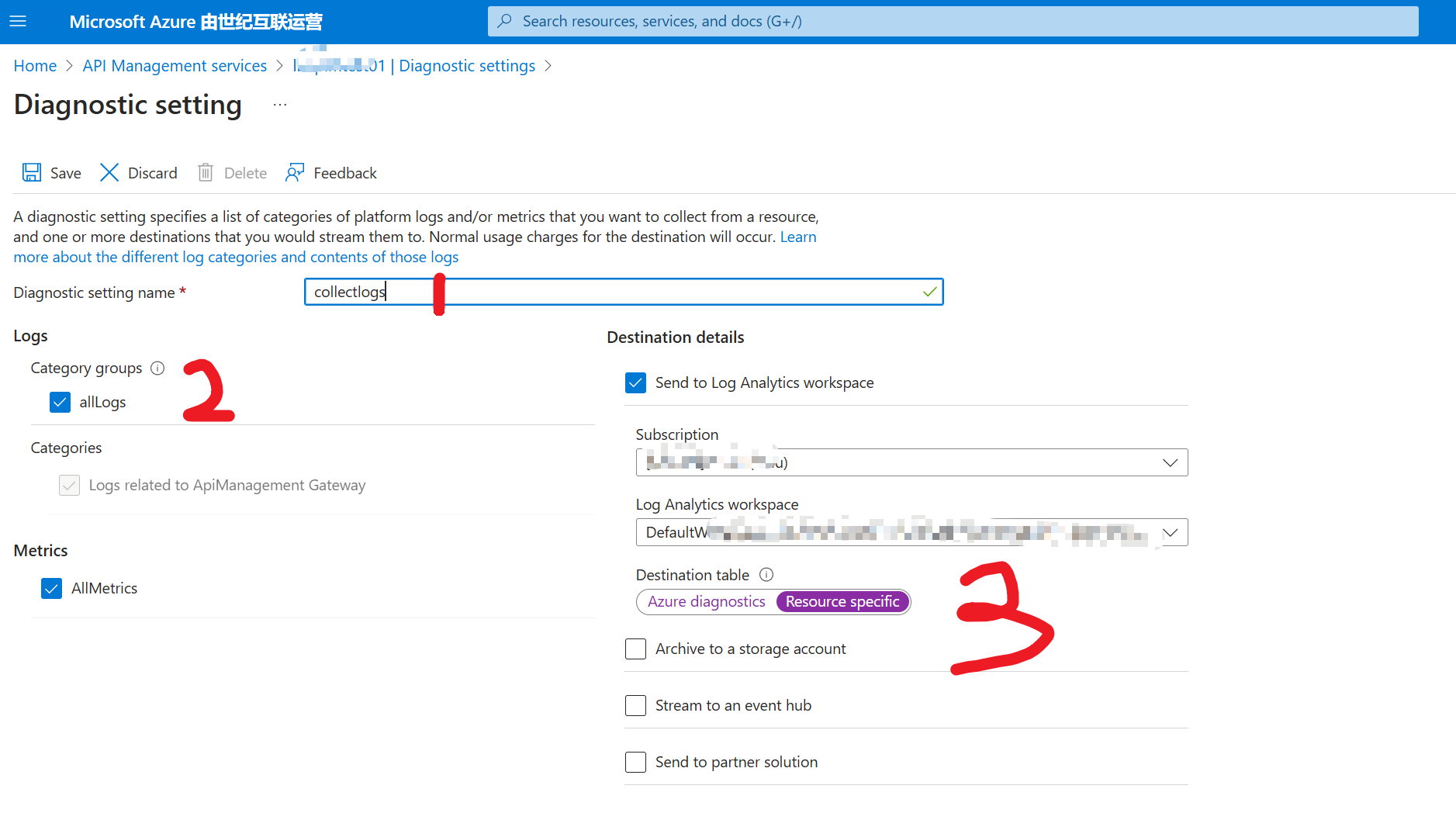Click the Save disk icon
The width and height of the screenshot is (1456, 820).
click(x=32, y=172)
